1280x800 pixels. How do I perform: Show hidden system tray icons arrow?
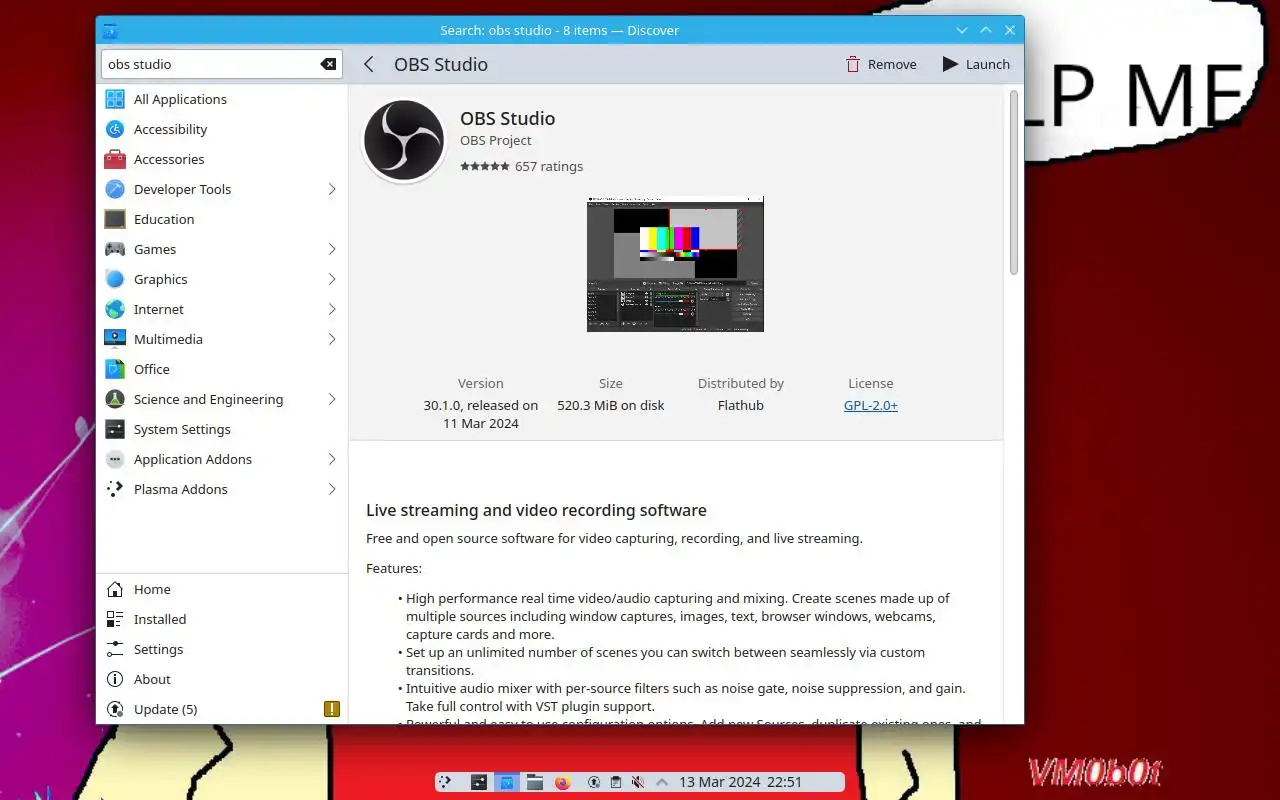click(660, 782)
